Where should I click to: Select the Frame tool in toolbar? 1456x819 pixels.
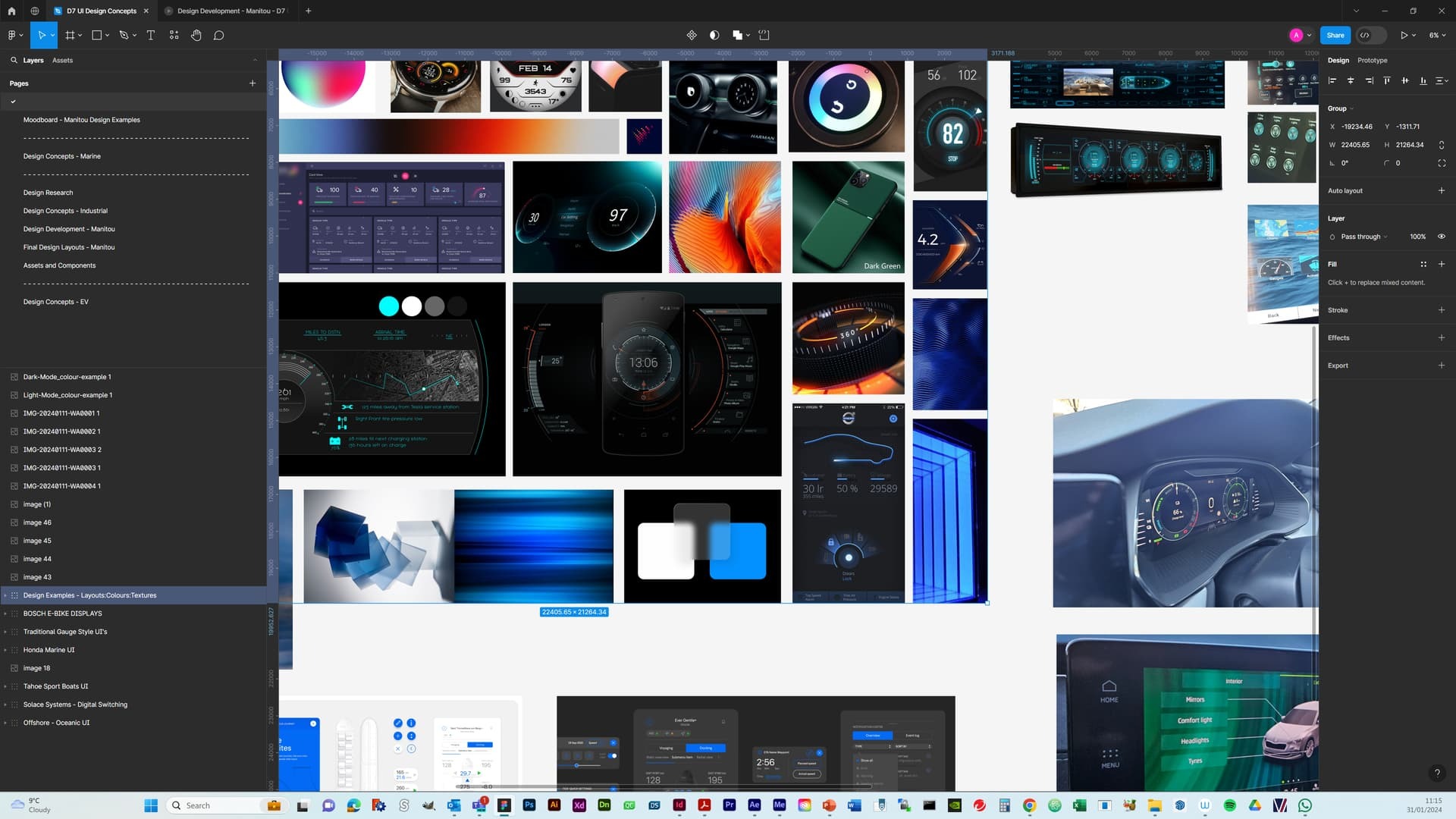click(69, 35)
